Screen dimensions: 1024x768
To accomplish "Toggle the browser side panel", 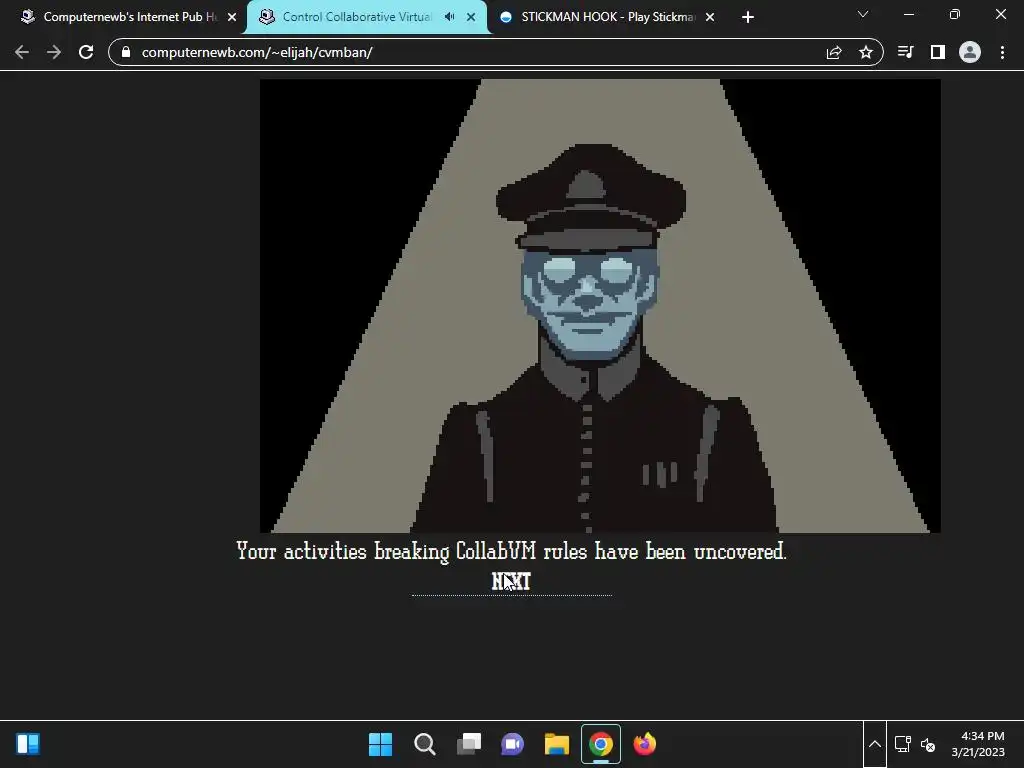I will point(938,52).
